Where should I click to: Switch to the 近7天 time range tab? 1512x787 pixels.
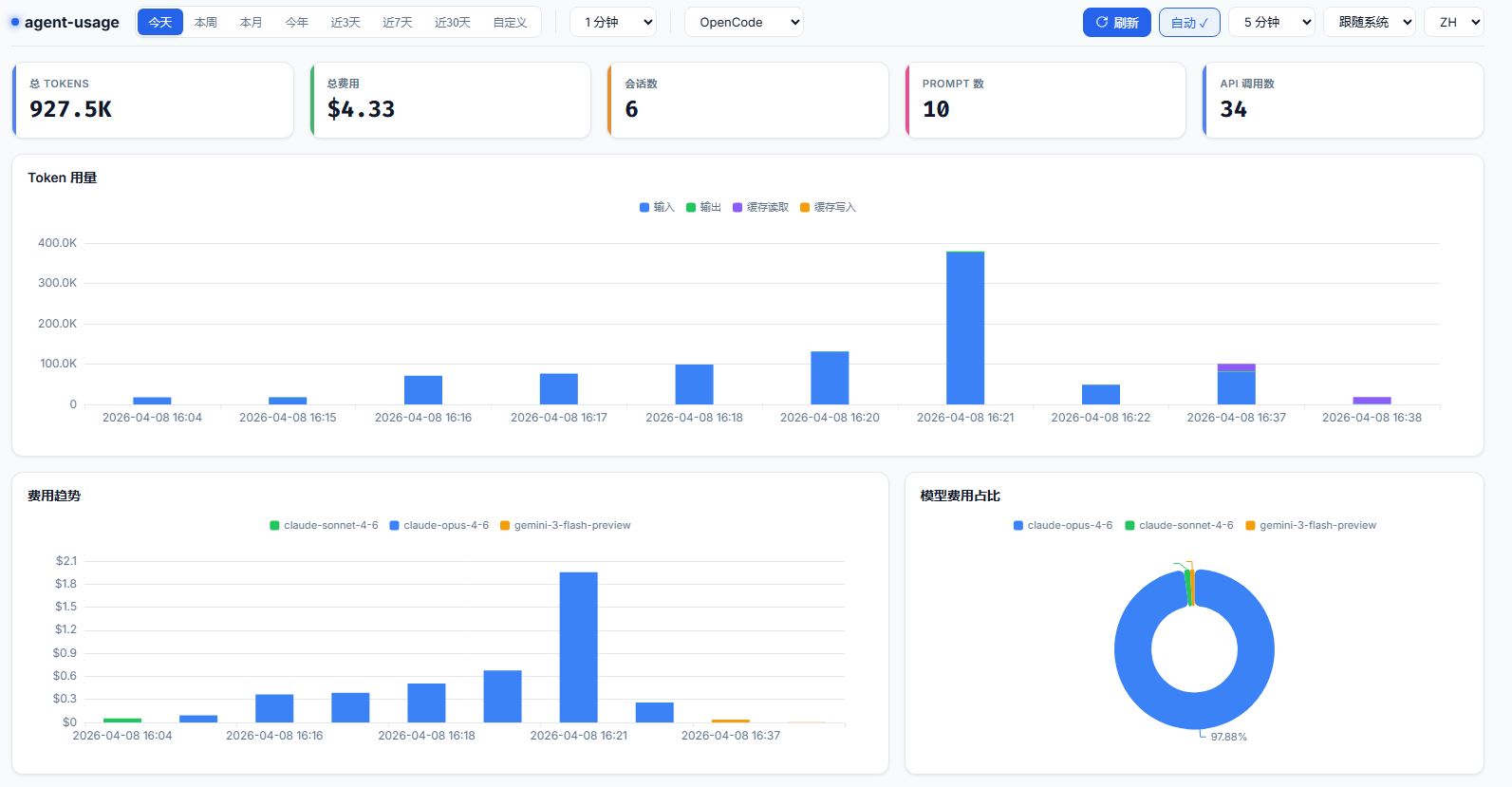[398, 22]
